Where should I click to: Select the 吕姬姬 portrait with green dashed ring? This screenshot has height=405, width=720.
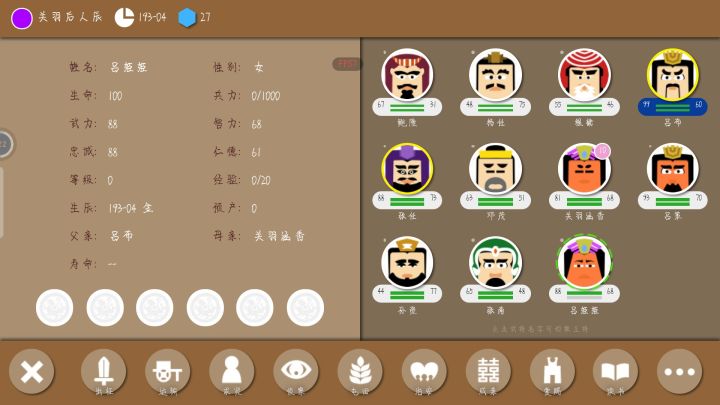click(584, 263)
